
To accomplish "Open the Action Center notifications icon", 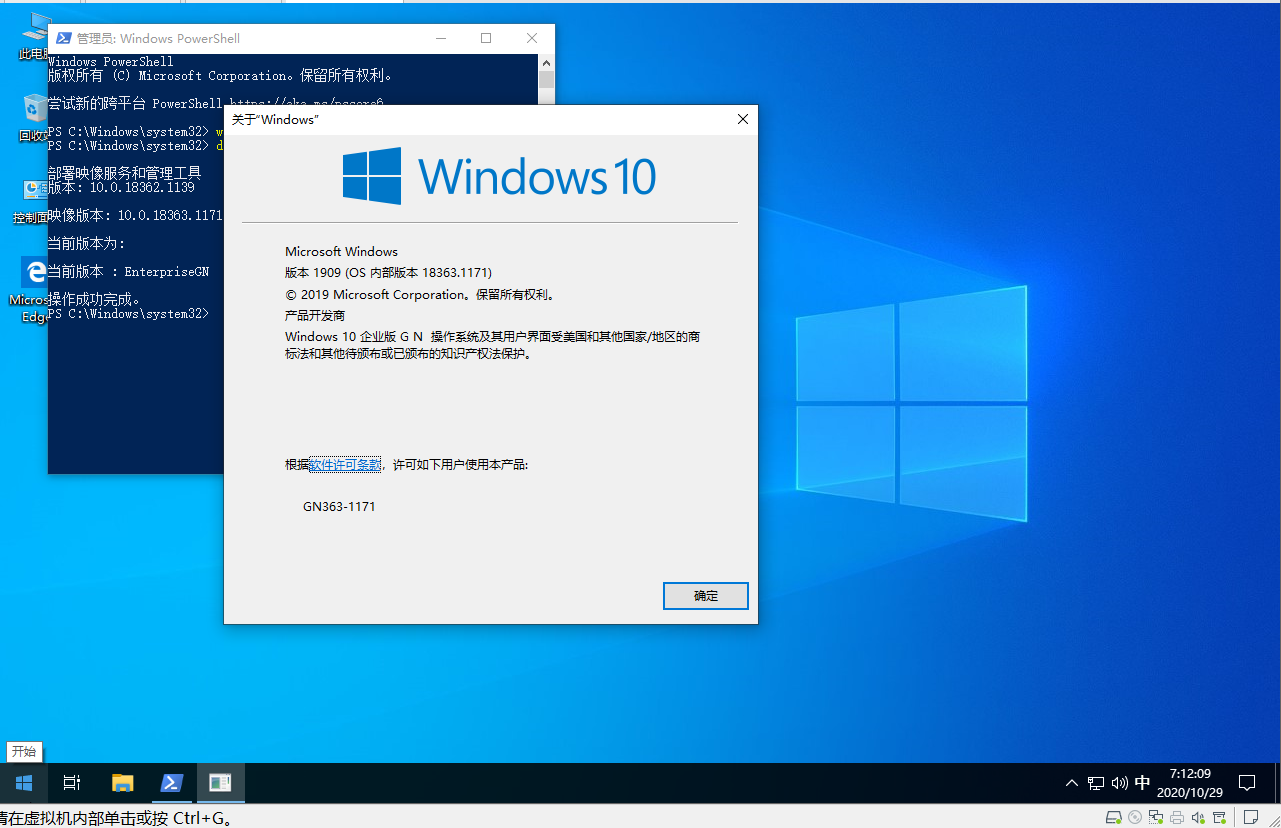I will click(x=1247, y=783).
